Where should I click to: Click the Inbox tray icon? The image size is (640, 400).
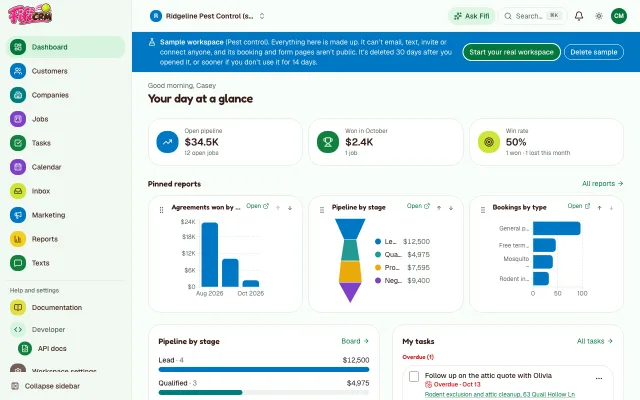(x=18, y=191)
